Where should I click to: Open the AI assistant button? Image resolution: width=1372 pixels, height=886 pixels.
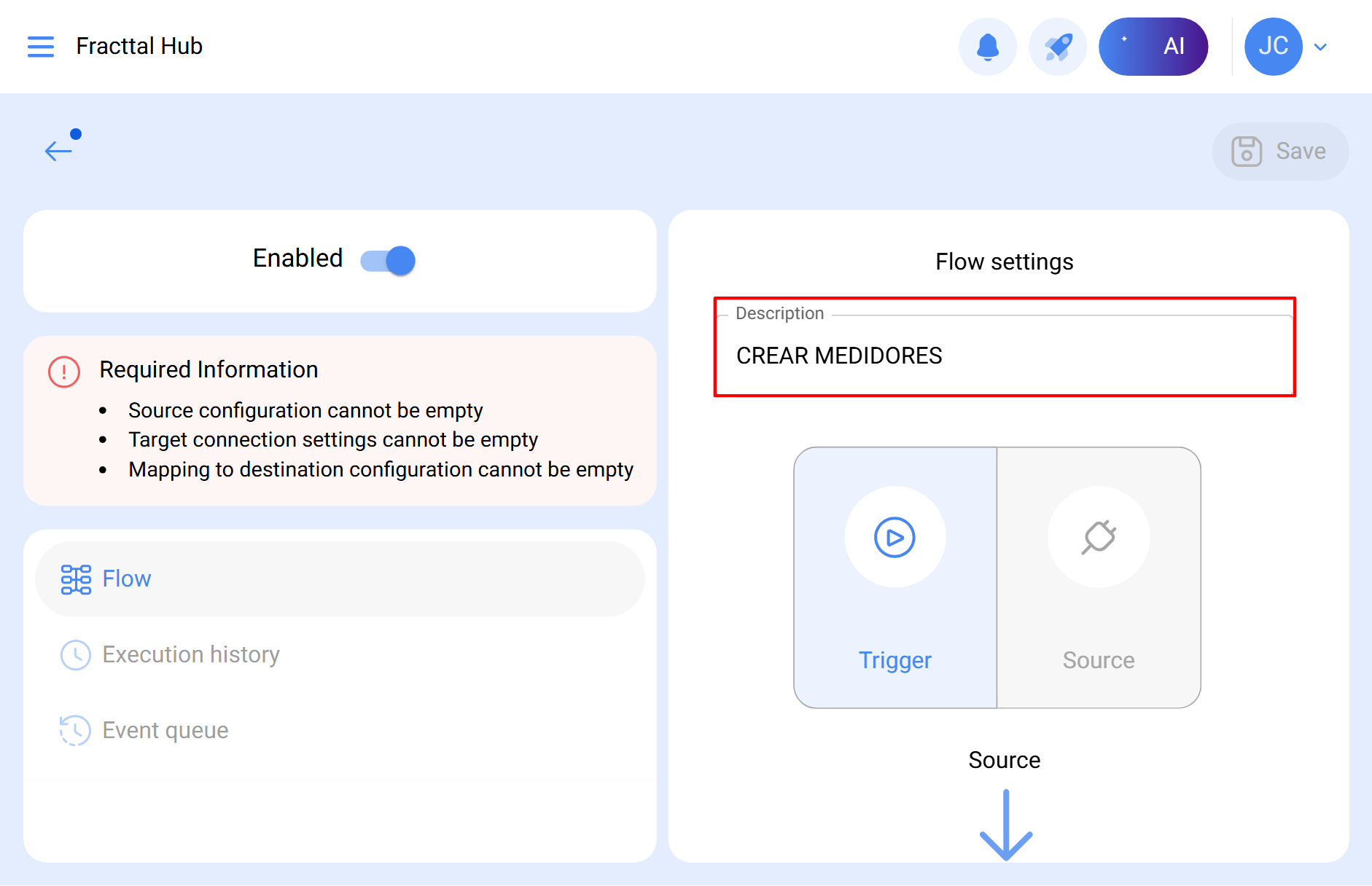1153,47
